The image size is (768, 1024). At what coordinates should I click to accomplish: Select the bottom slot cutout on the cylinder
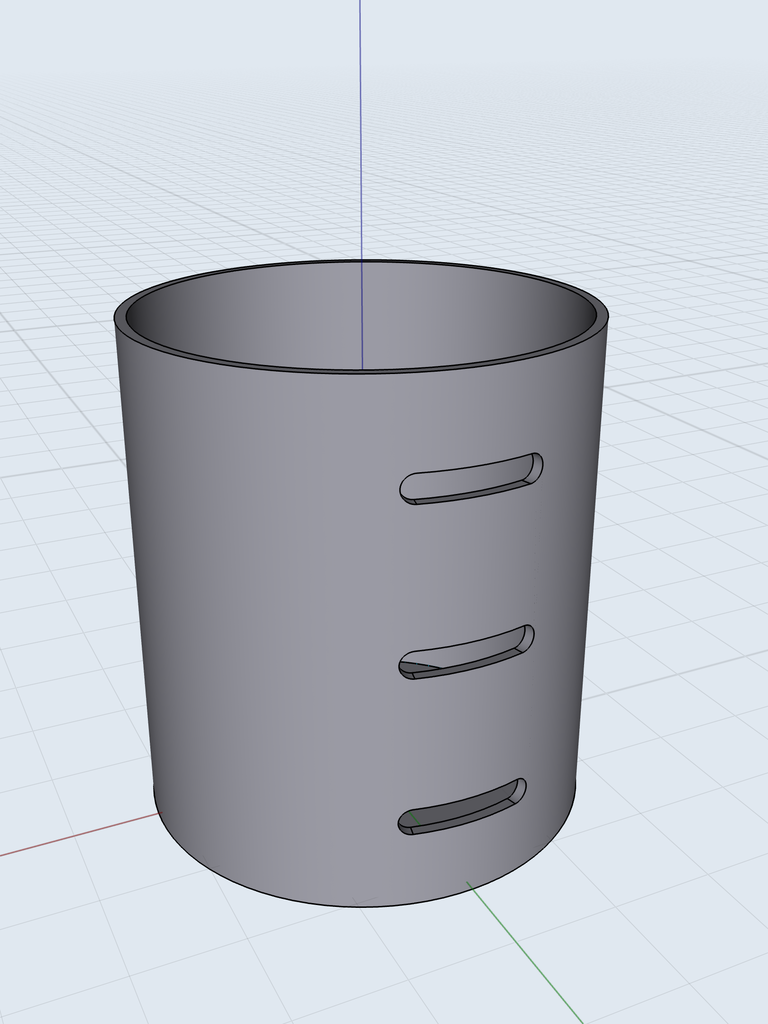pos(462,807)
